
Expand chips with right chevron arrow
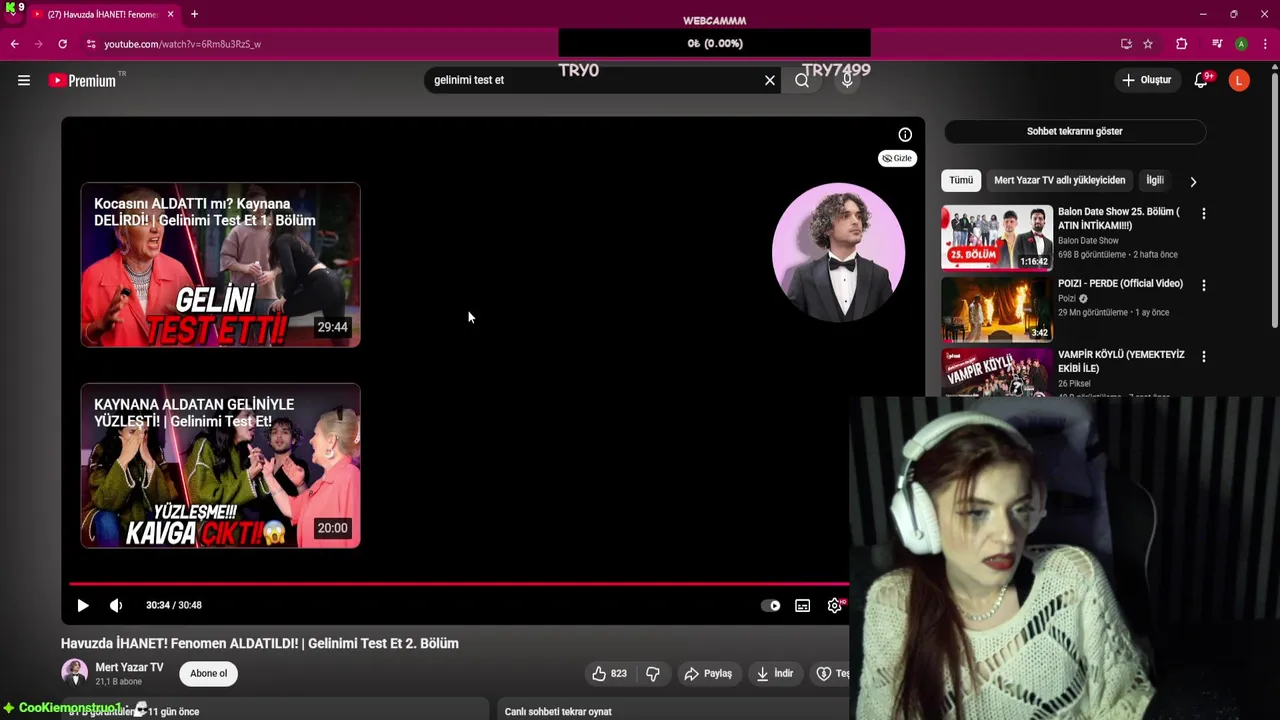tap(1192, 181)
